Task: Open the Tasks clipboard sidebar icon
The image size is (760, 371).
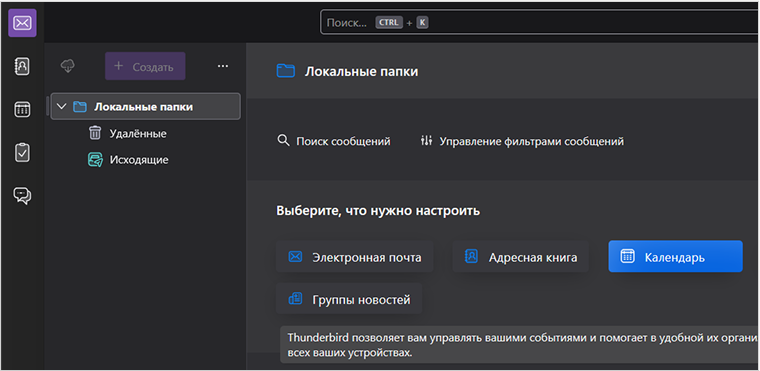Action: (22, 152)
